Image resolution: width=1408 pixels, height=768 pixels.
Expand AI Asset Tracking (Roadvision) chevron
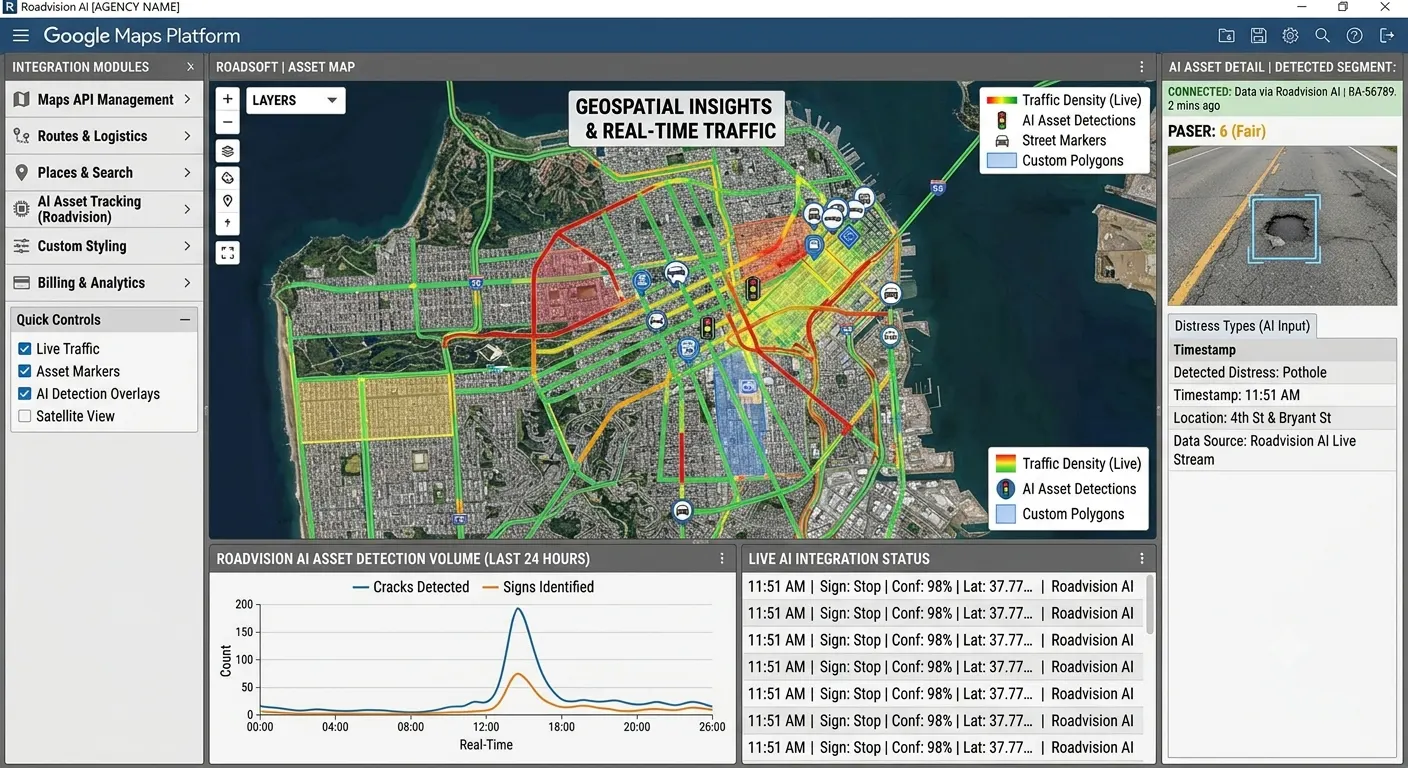point(187,209)
